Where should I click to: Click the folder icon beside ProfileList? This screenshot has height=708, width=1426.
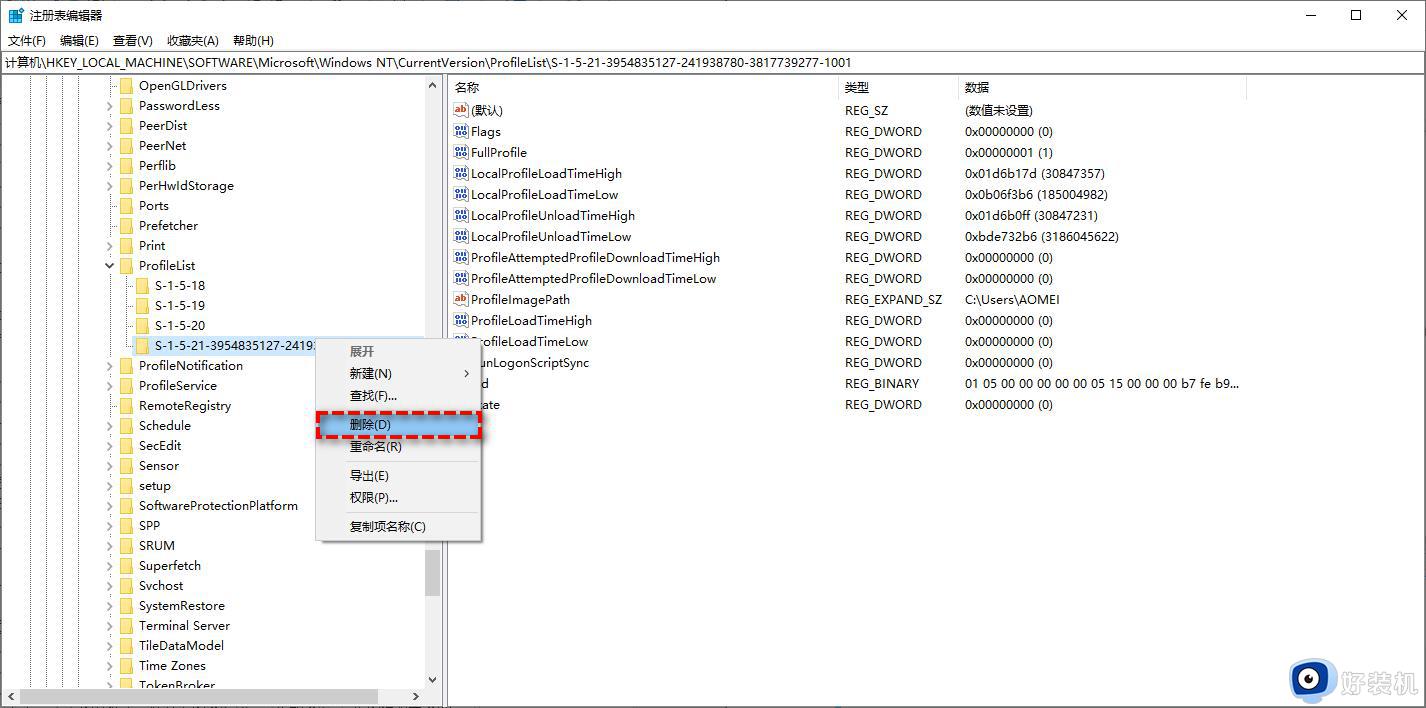pyautogui.click(x=126, y=266)
